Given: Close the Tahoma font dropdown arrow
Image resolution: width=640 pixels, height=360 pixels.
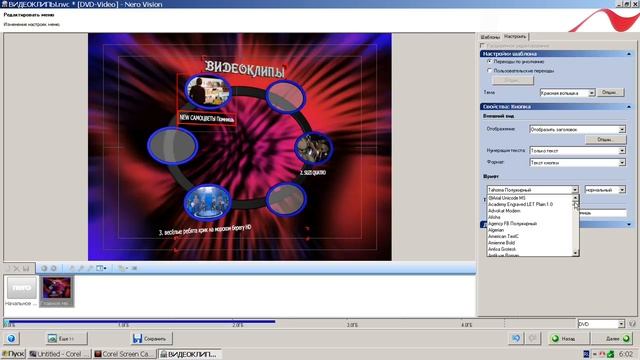Looking at the screenshot, I should 575,190.
